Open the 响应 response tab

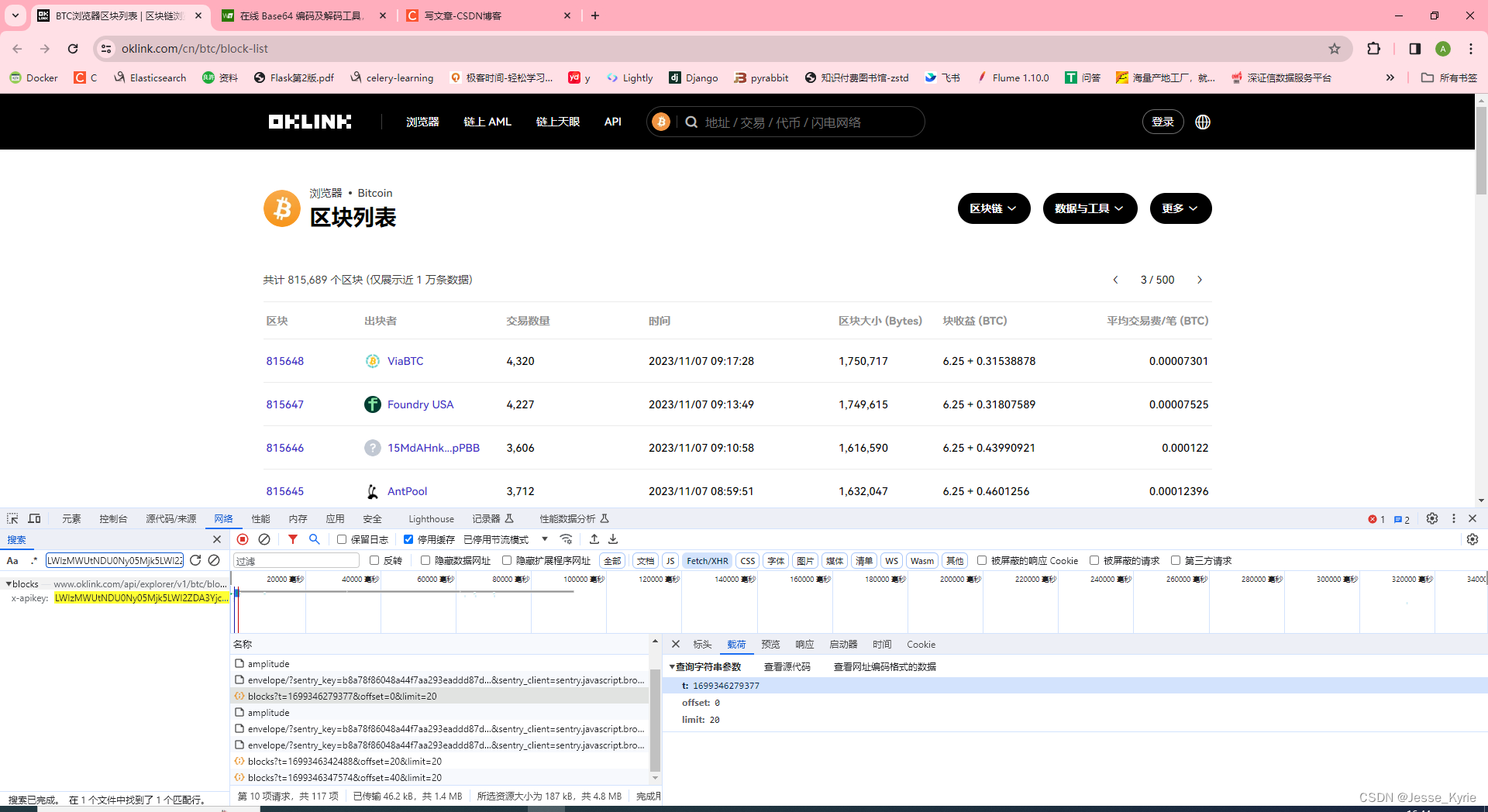(x=804, y=645)
